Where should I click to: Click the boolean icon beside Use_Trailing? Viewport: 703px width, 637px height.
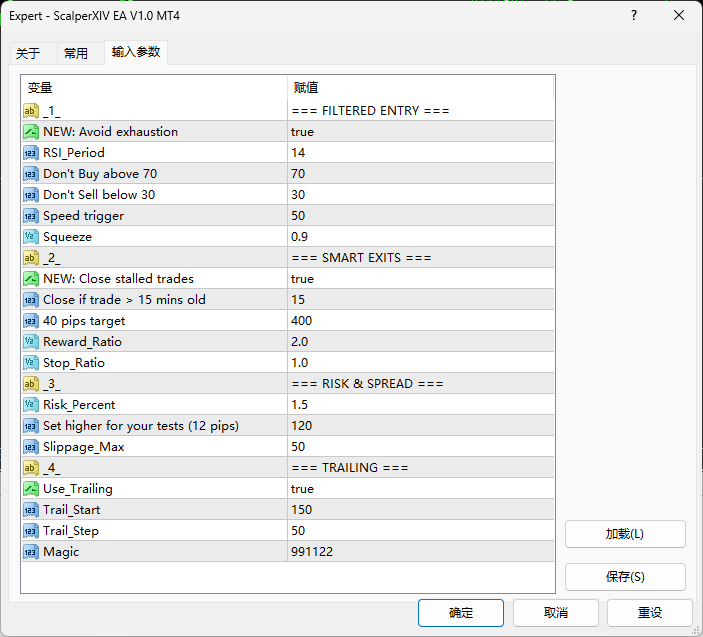point(31,488)
